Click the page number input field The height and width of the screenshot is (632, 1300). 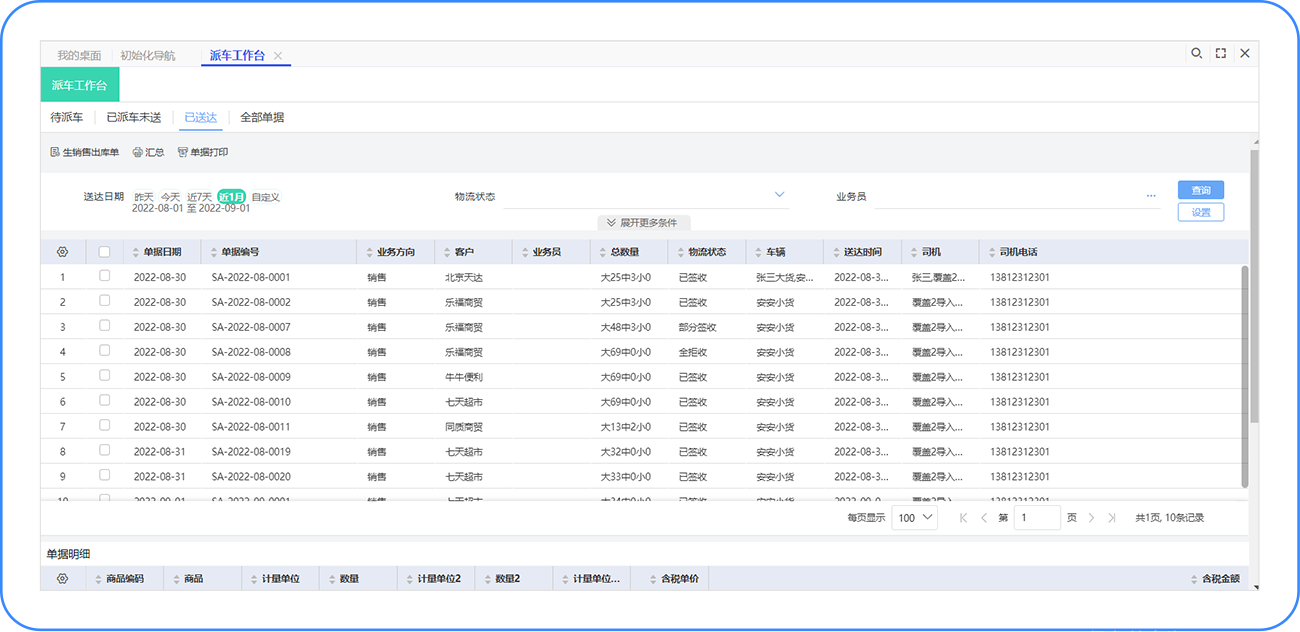[1037, 518]
